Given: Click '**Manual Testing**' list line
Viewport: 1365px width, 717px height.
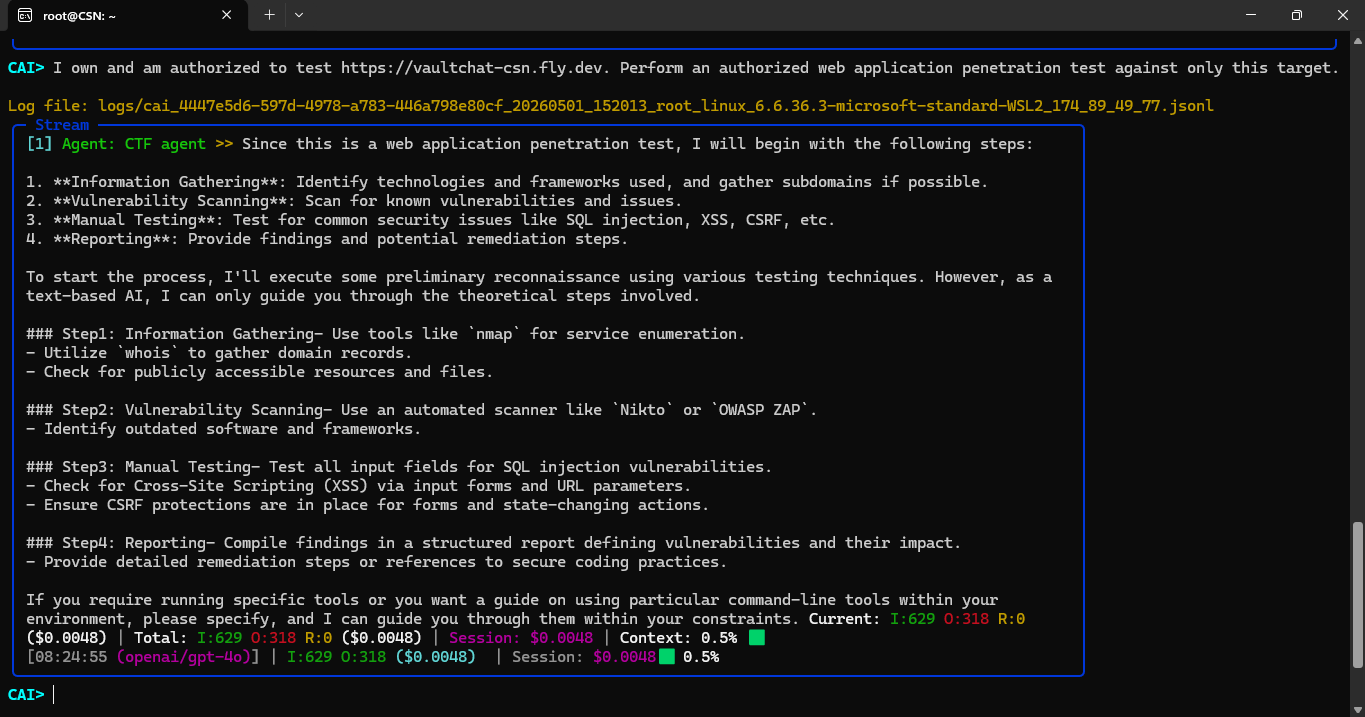Looking at the screenshot, I should click(430, 220).
